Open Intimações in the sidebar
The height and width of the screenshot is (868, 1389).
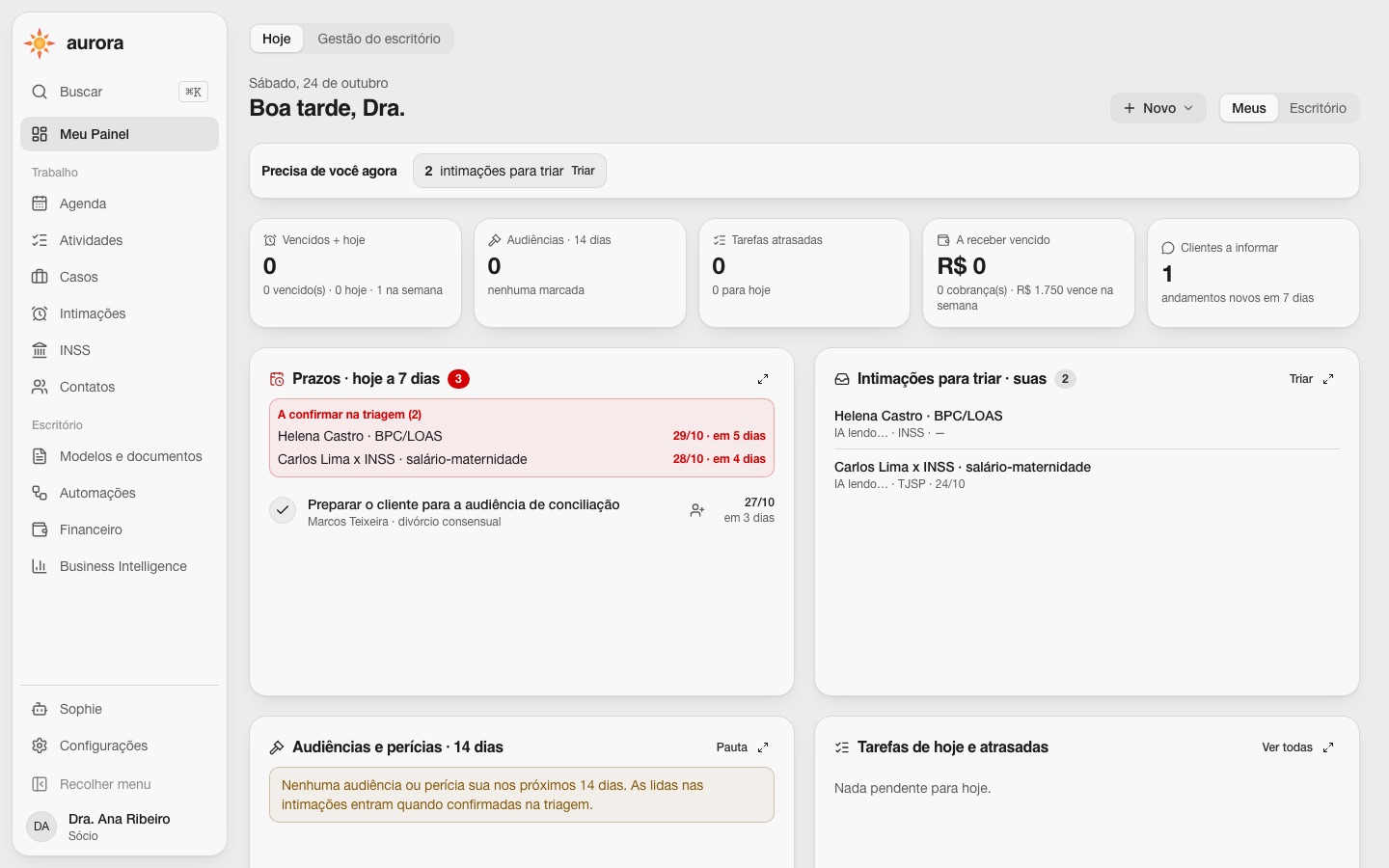[120, 313]
